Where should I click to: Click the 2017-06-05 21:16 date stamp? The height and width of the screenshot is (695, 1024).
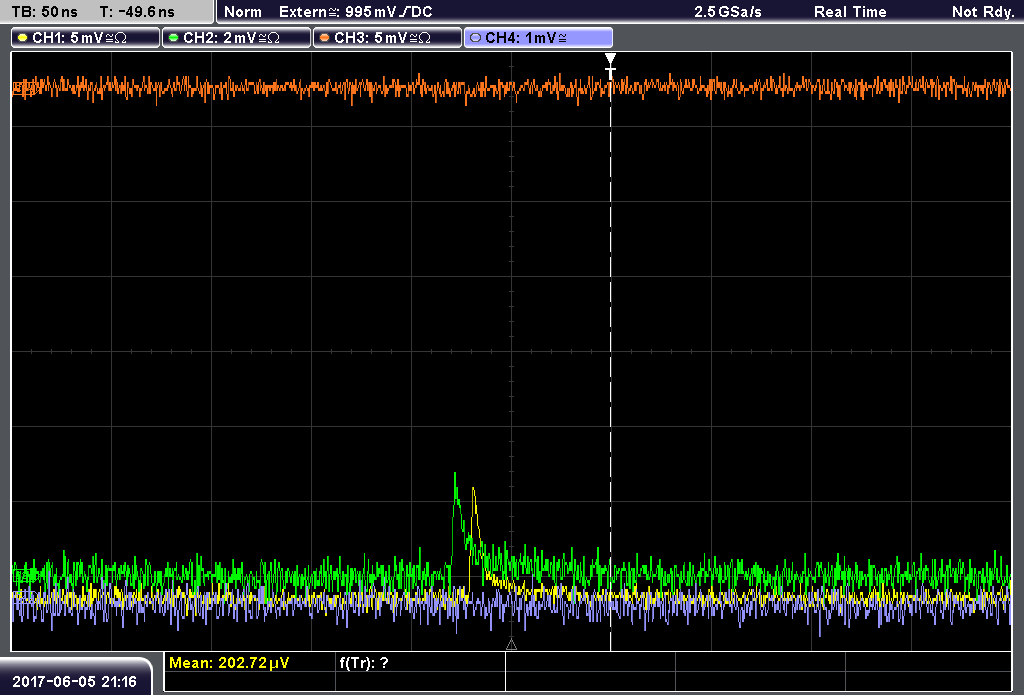[74, 682]
